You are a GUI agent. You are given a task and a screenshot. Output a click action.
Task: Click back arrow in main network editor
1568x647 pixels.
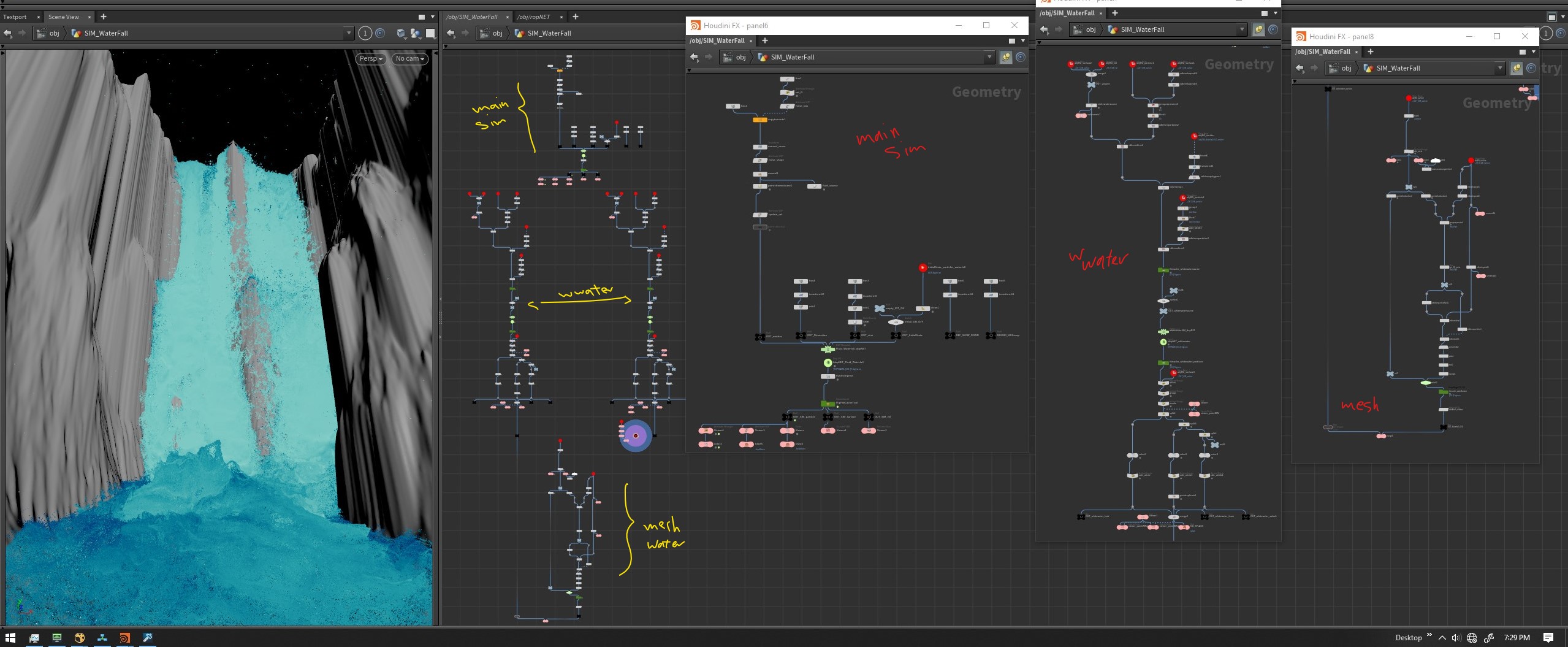(451, 33)
